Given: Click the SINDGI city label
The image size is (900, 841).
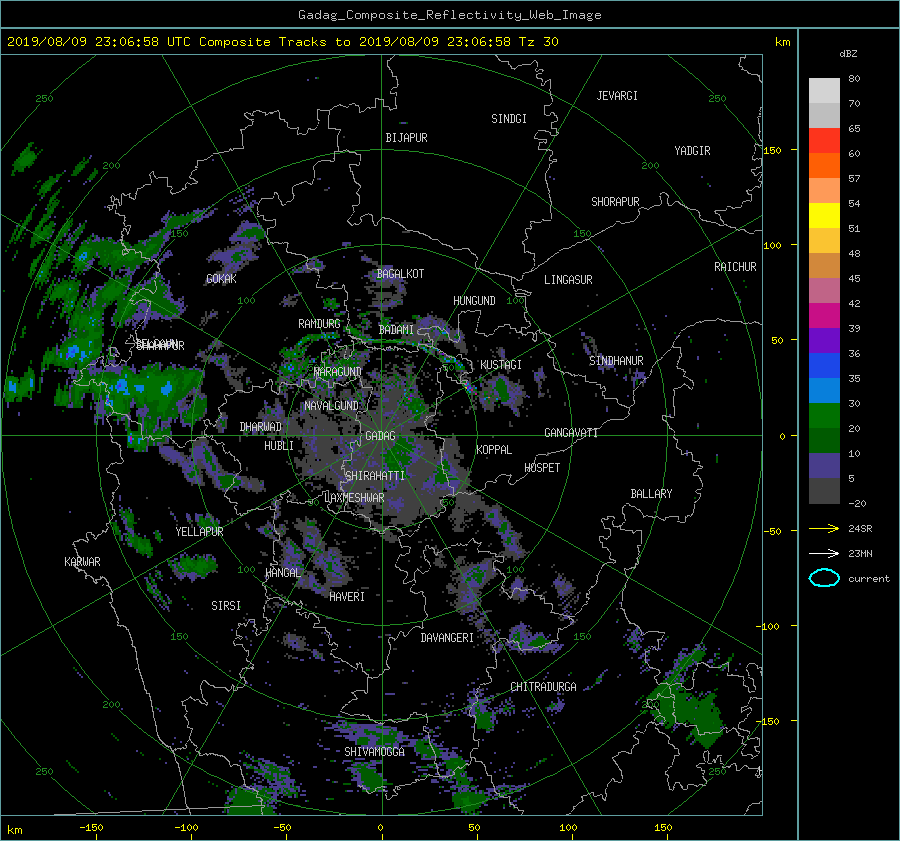Looking at the screenshot, I should coord(509,119).
